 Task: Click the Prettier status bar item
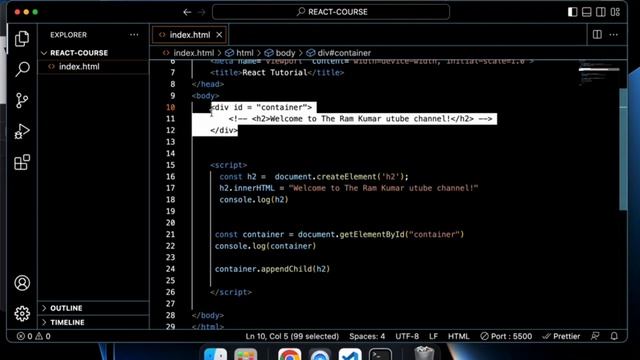561,336
